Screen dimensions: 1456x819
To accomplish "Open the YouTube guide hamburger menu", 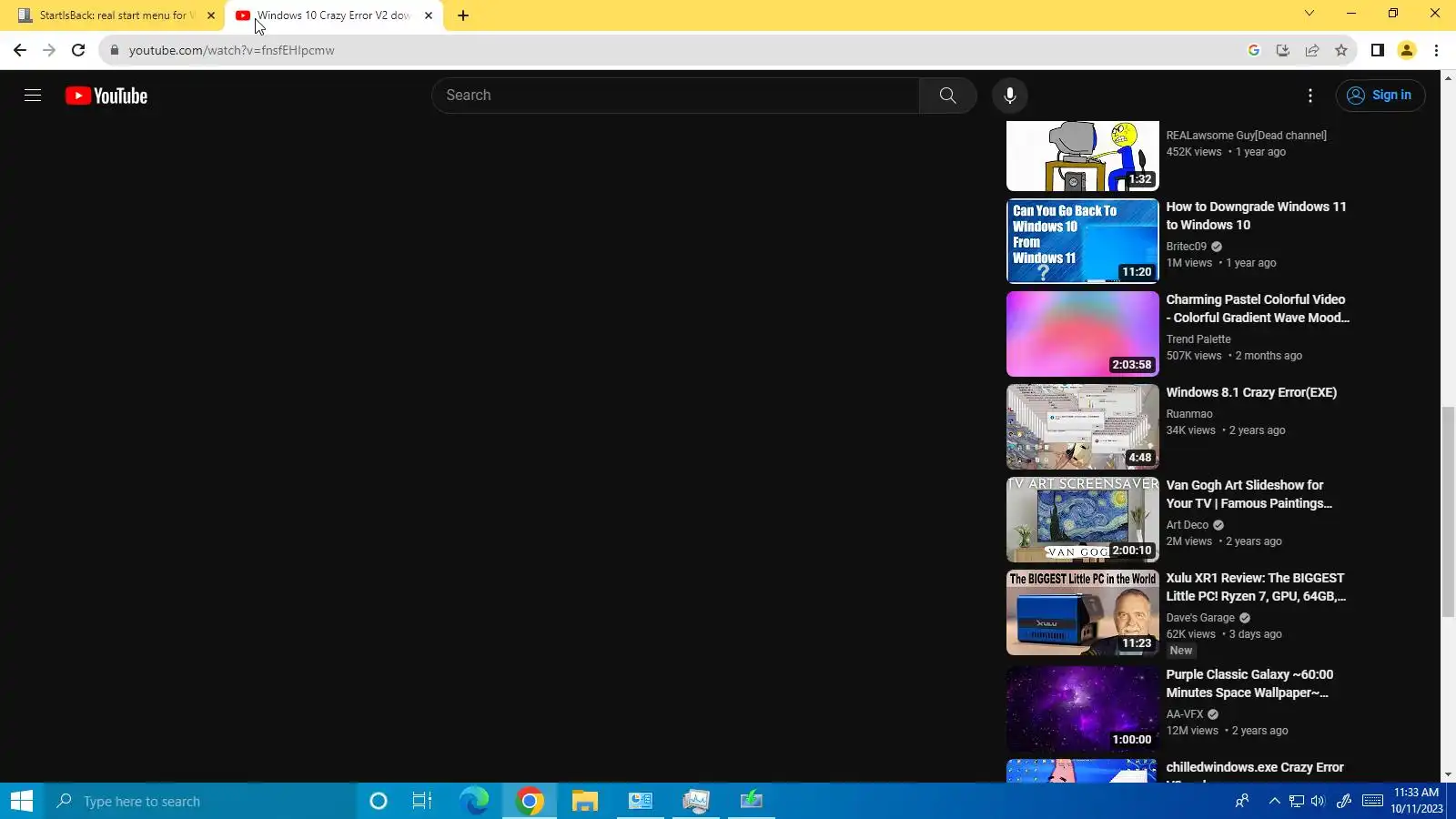I will tap(33, 96).
